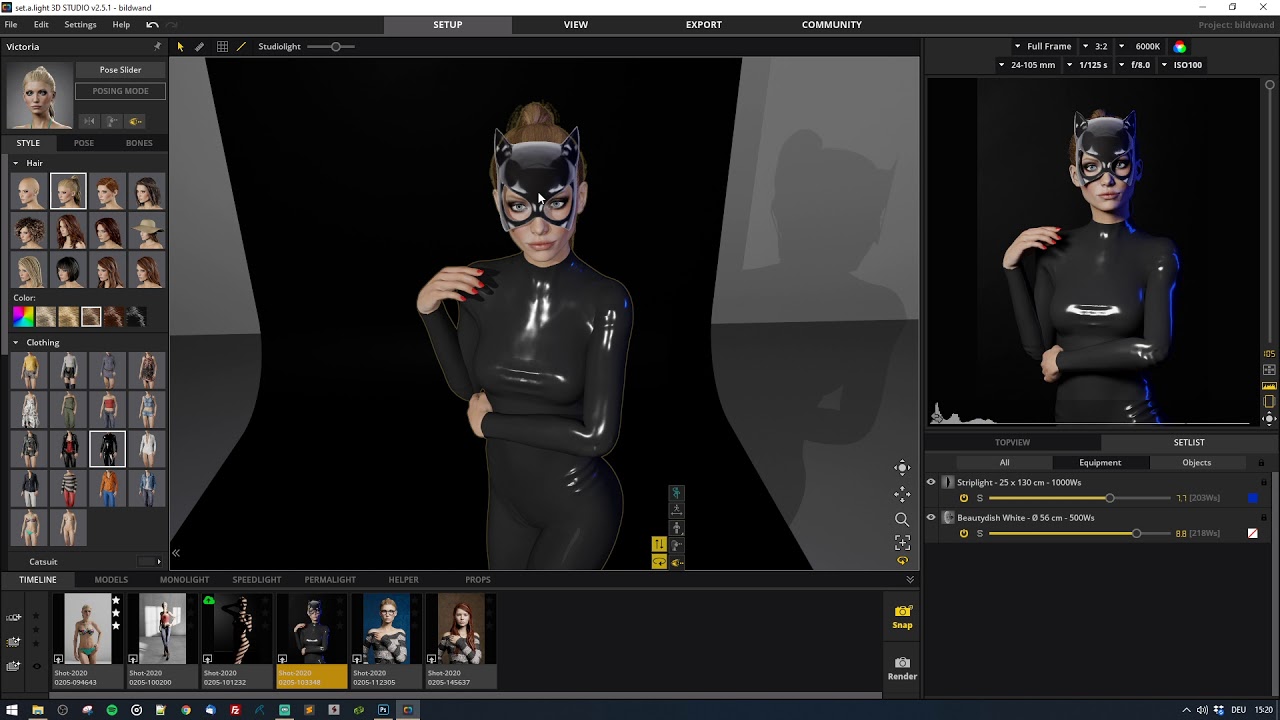
Task: Click the teal standing pose icon
Action: [x=676, y=493]
